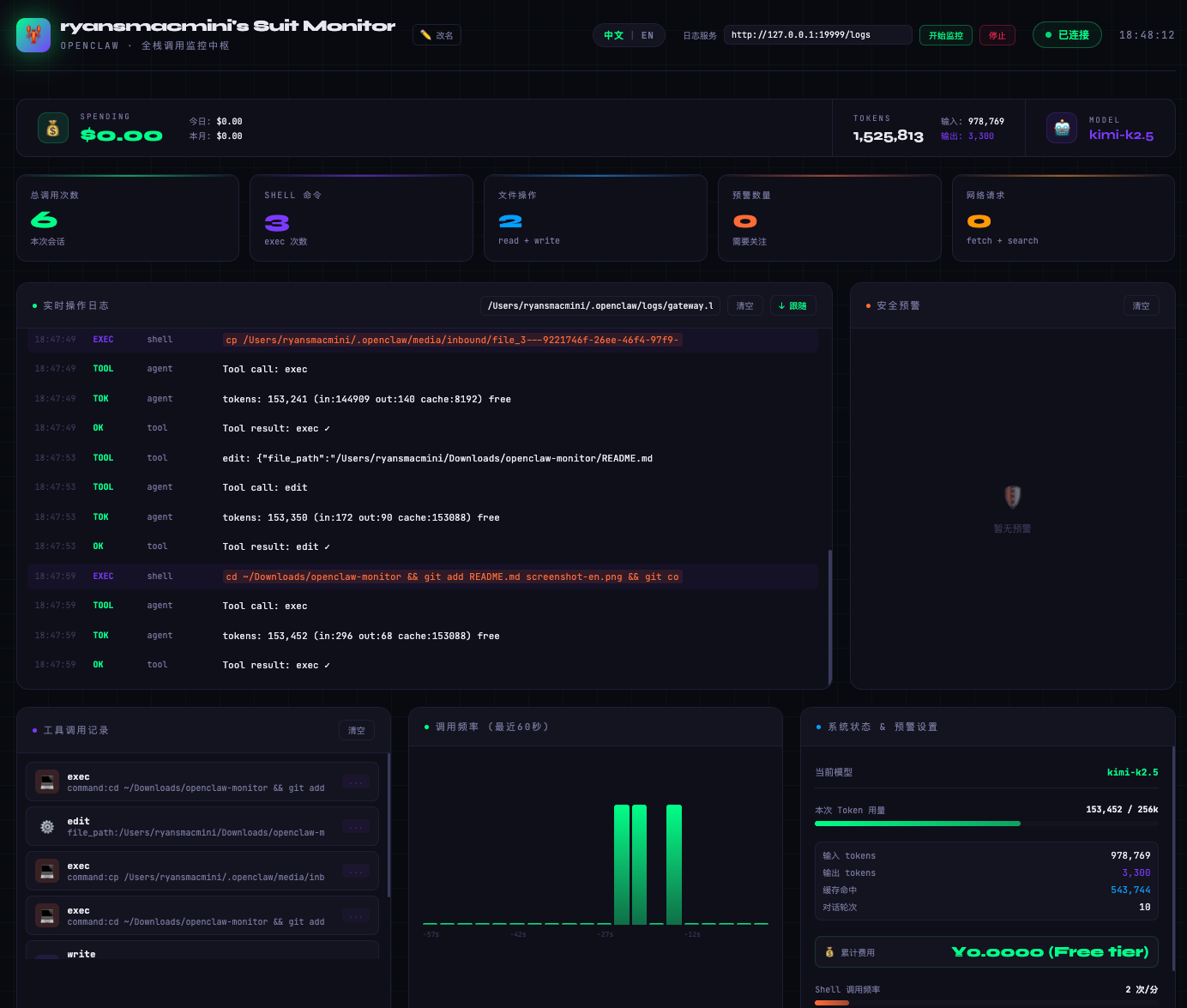This screenshot has width=1187, height=1008.
Task: Click the realtime log panel scrollbar
Action: tap(829, 618)
